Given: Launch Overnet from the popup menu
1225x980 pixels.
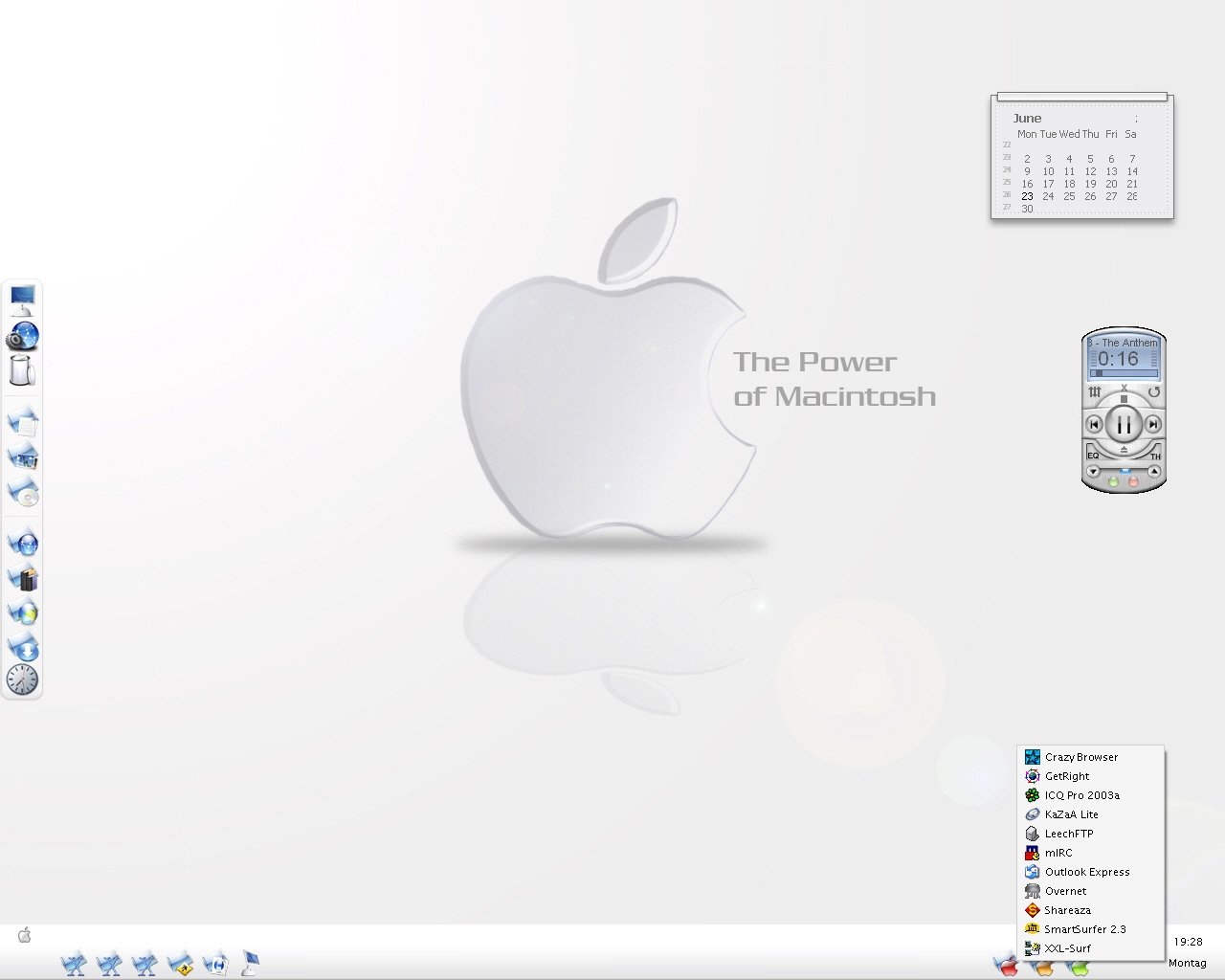Looking at the screenshot, I should pos(1091,891).
